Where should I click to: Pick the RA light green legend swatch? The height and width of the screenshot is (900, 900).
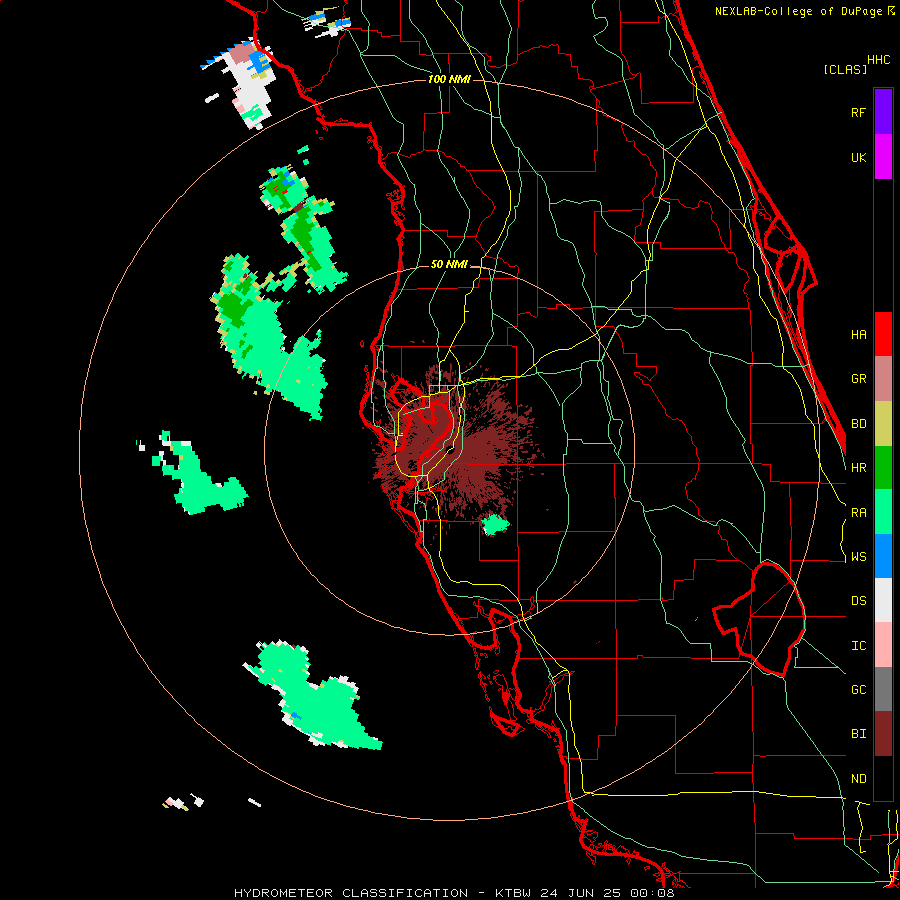883,512
